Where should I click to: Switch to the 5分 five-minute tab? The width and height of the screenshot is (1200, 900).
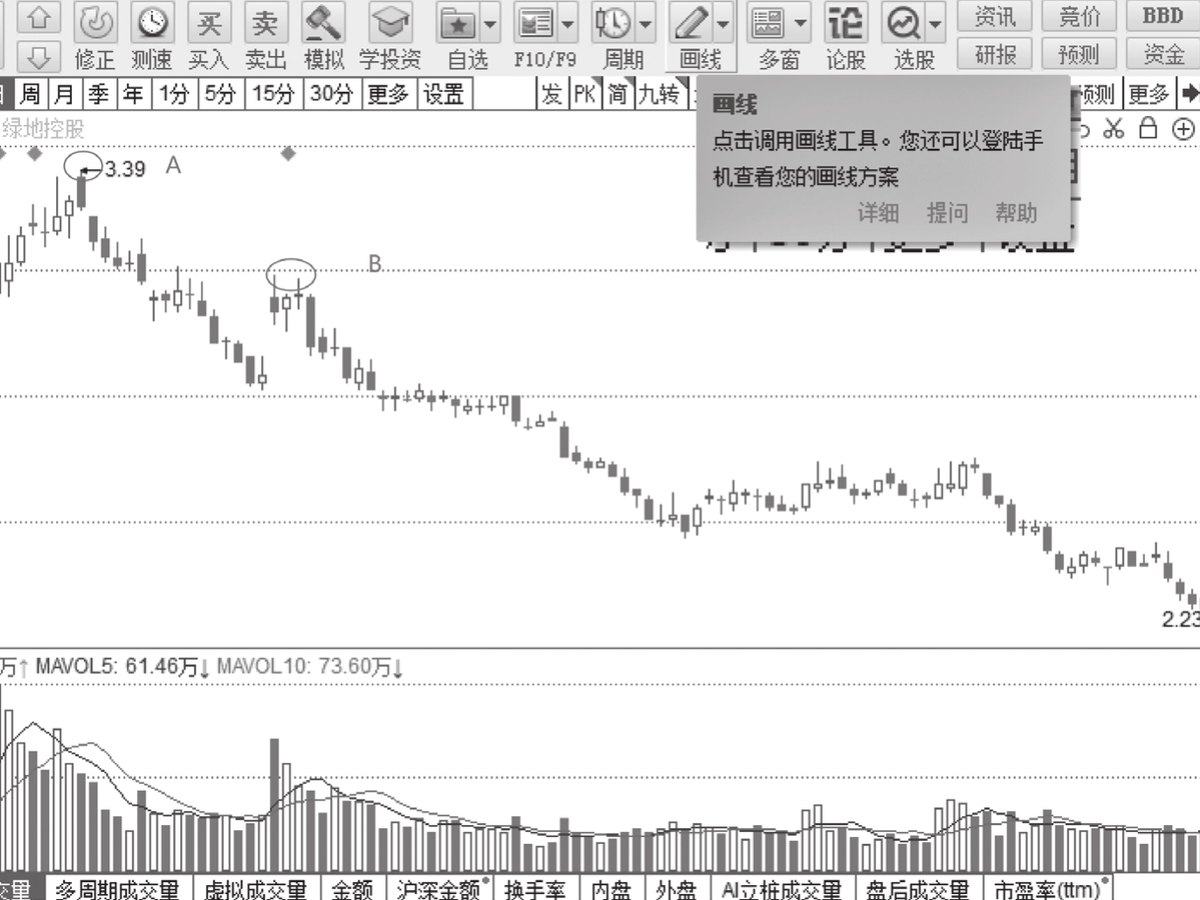(x=221, y=95)
